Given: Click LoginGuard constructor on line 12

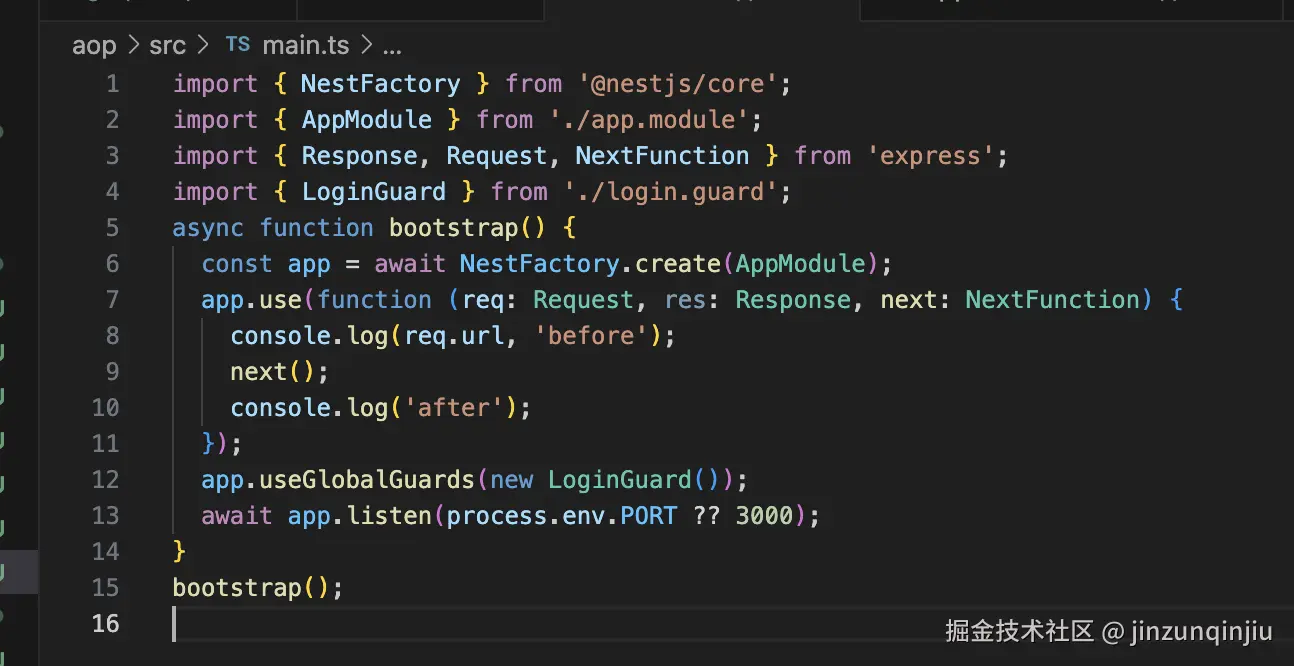Looking at the screenshot, I should click(620, 480).
